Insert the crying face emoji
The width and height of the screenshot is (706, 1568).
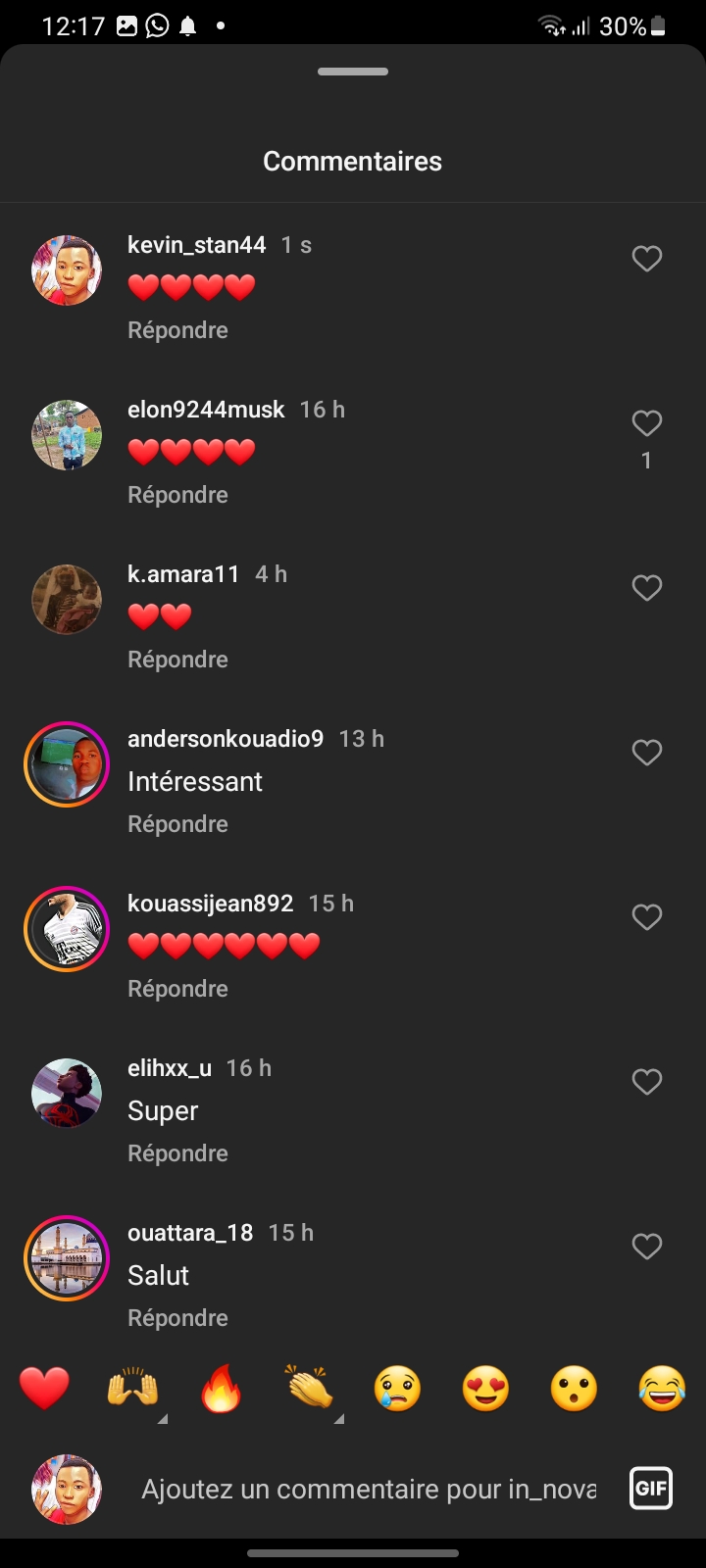397,1389
